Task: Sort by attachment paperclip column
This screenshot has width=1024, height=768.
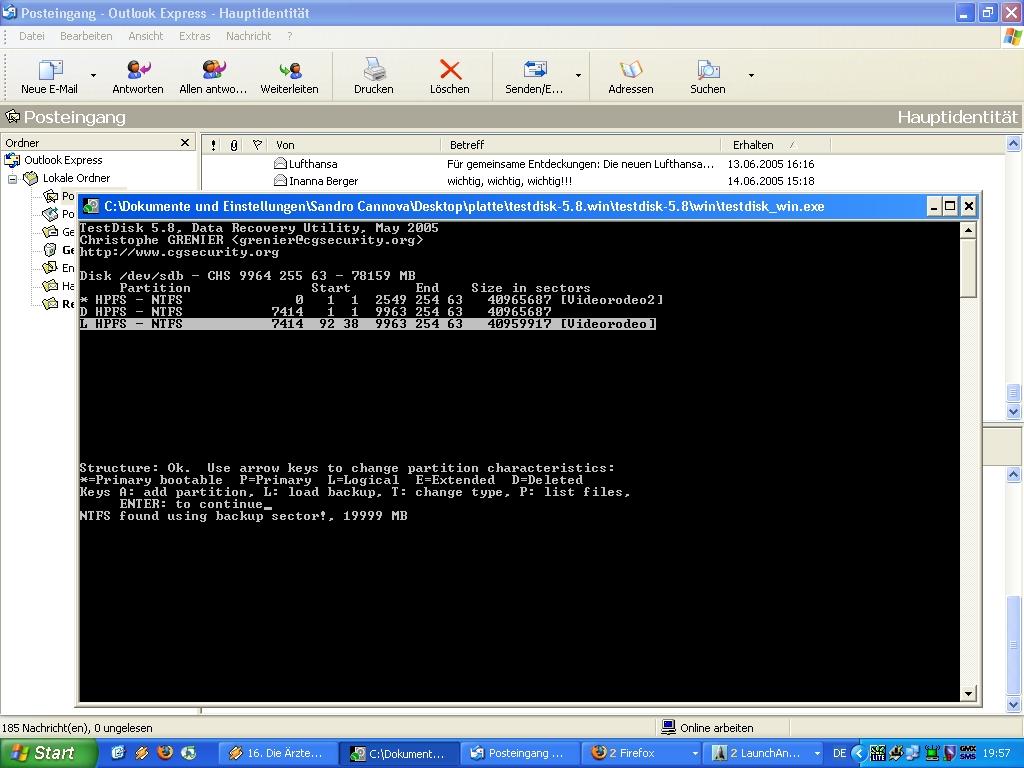Action: pos(234,145)
